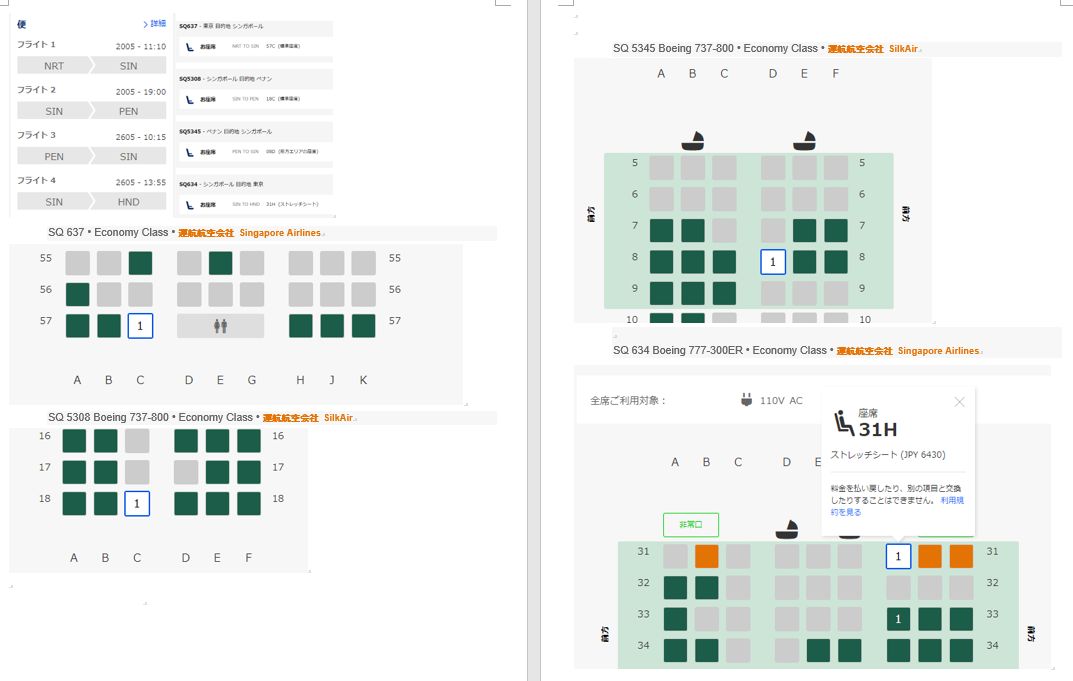The height and width of the screenshot is (681, 1073).
Task: Click the airline logo in the SQ634 flight card
Action: pos(189,204)
